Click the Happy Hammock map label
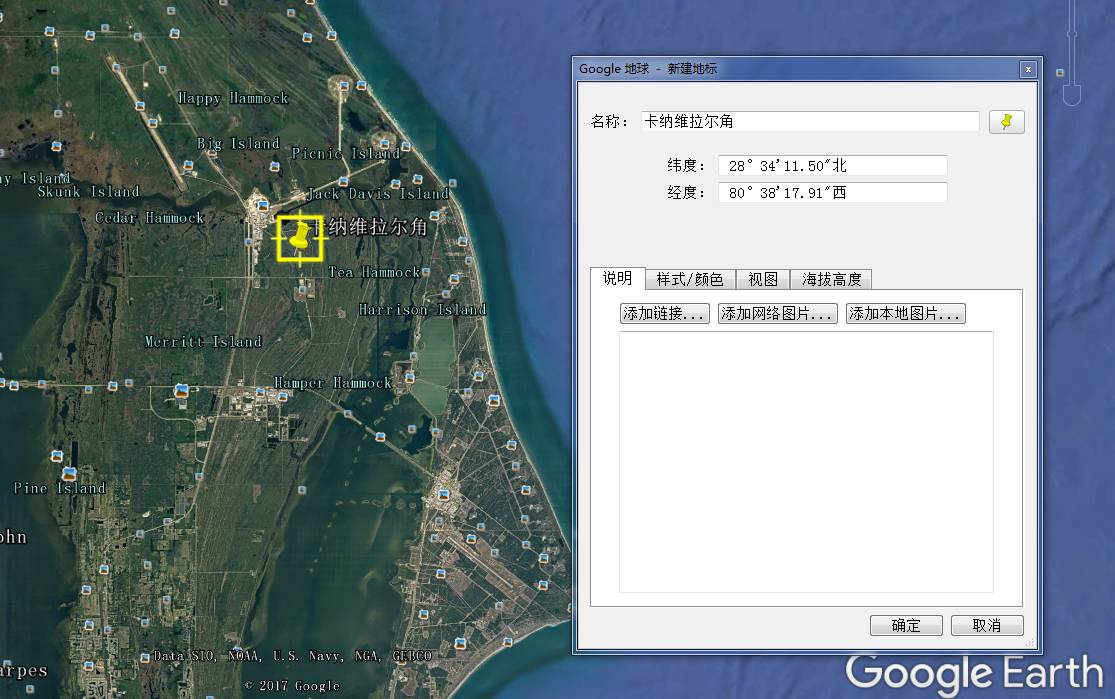 click(233, 98)
